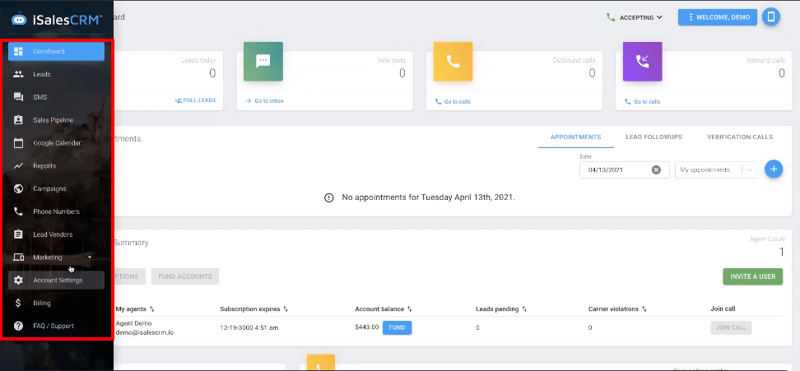Screen dimensions: 800x371
Task: Click the purple Inbound calls tile
Action: pyautogui.click(x=642, y=61)
